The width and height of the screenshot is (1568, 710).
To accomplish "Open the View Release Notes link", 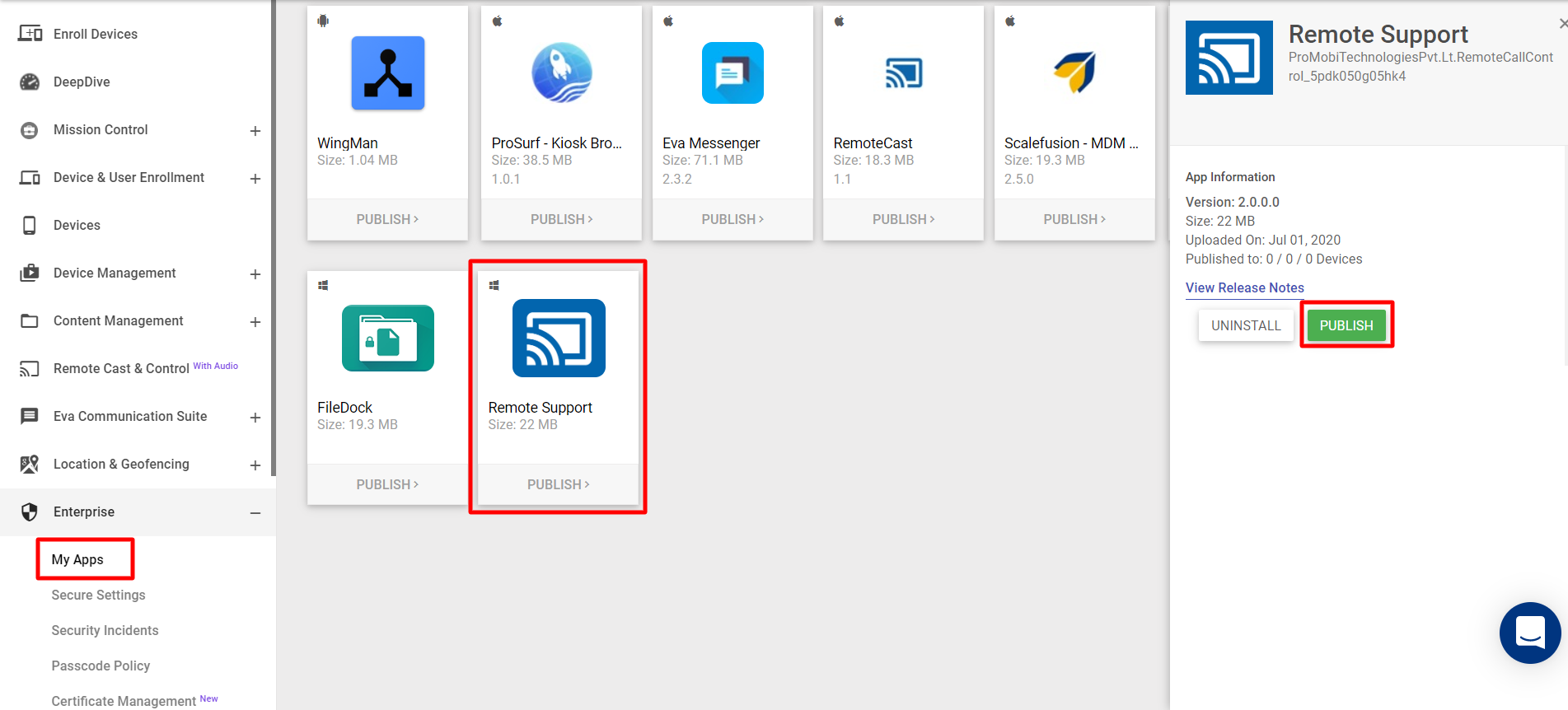I will [1244, 287].
